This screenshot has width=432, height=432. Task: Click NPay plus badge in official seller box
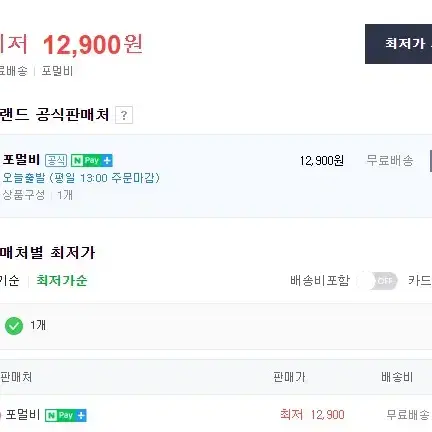92,161
